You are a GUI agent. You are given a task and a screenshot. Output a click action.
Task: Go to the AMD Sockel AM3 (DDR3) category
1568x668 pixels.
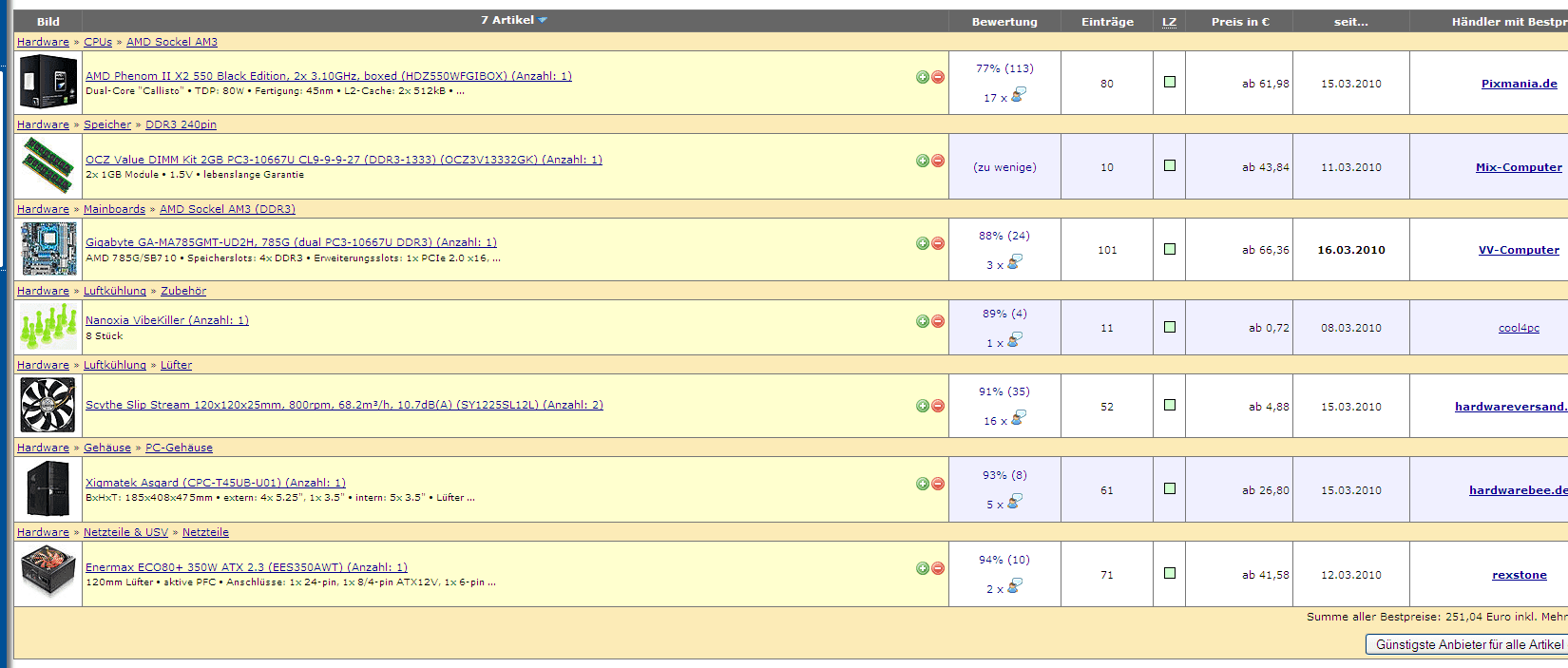click(227, 209)
